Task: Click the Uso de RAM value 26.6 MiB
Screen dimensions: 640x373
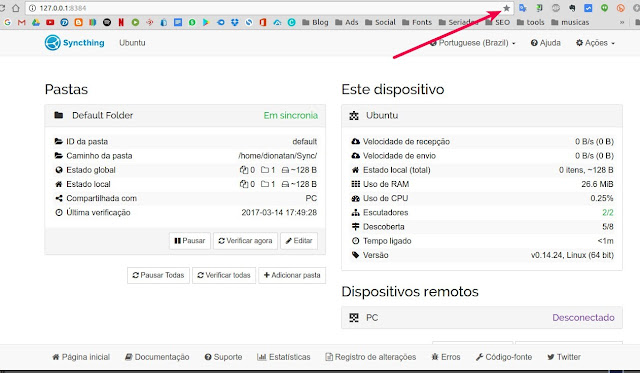Action: pyautogui.click(x=597, y=184)
